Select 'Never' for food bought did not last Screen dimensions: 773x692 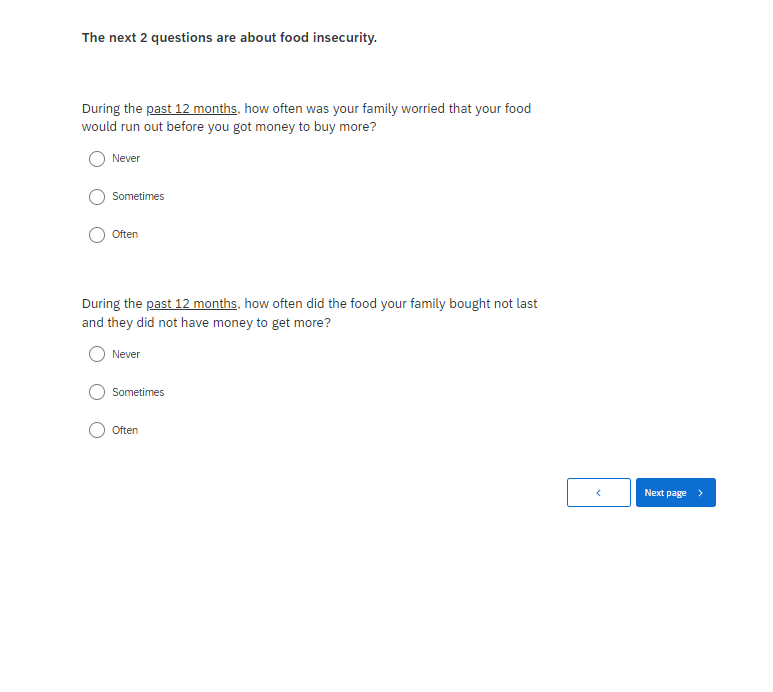[97, 355]
